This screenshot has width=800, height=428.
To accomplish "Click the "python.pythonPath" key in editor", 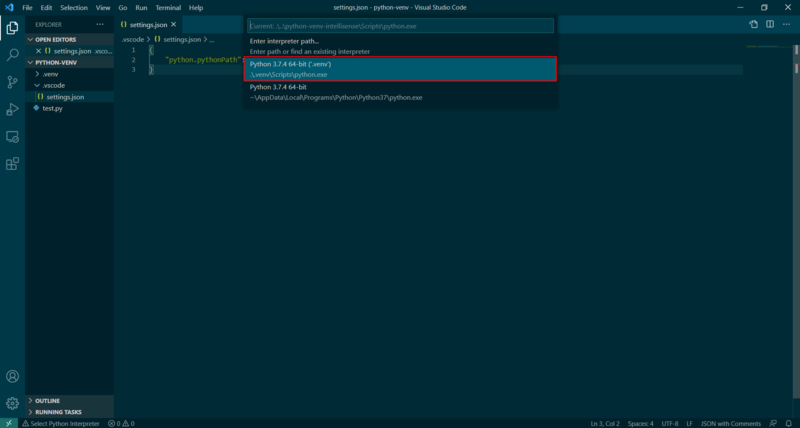I will click(203, 60).
